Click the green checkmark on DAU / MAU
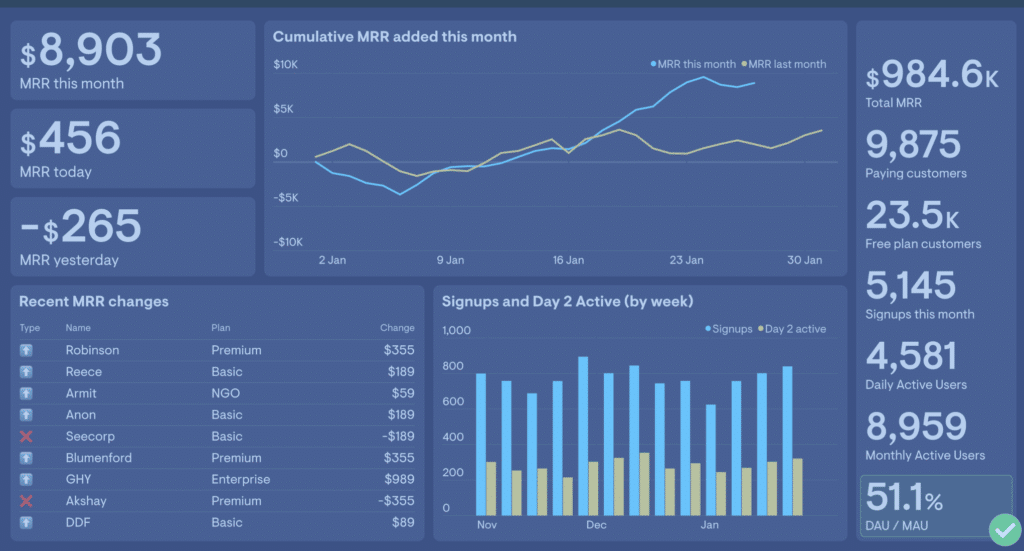The width and height of the screenshot is (1024, 551). (1002, 528)
